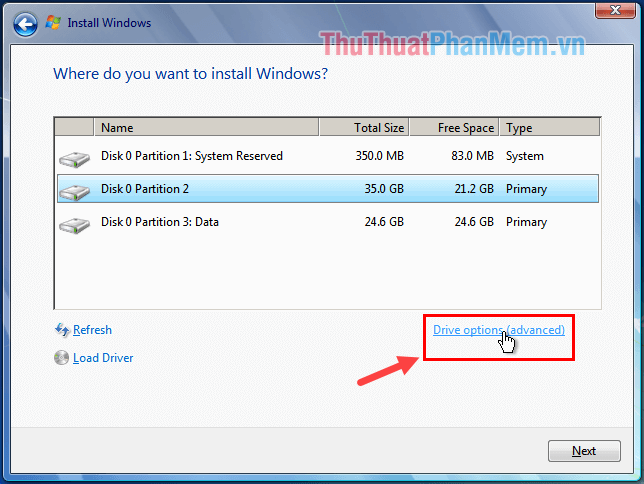
Task: Click drive icon for Partition 3: Data
Action: 74,225
